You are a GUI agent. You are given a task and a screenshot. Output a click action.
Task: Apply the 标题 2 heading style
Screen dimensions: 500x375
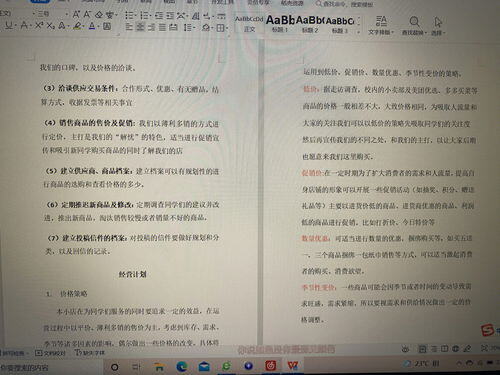click(x=310, y=24)
